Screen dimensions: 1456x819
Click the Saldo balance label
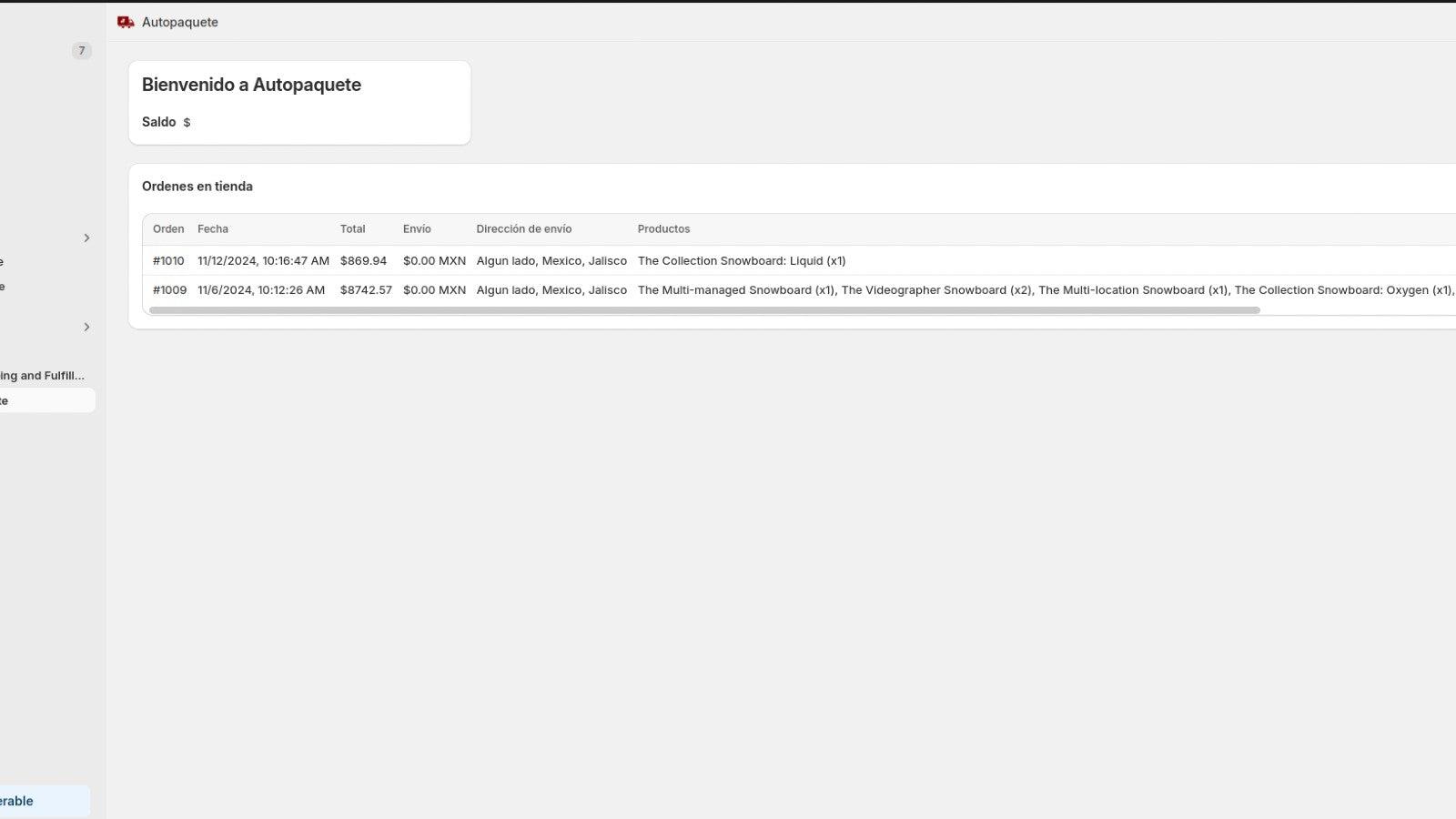[x=158, y=122]
